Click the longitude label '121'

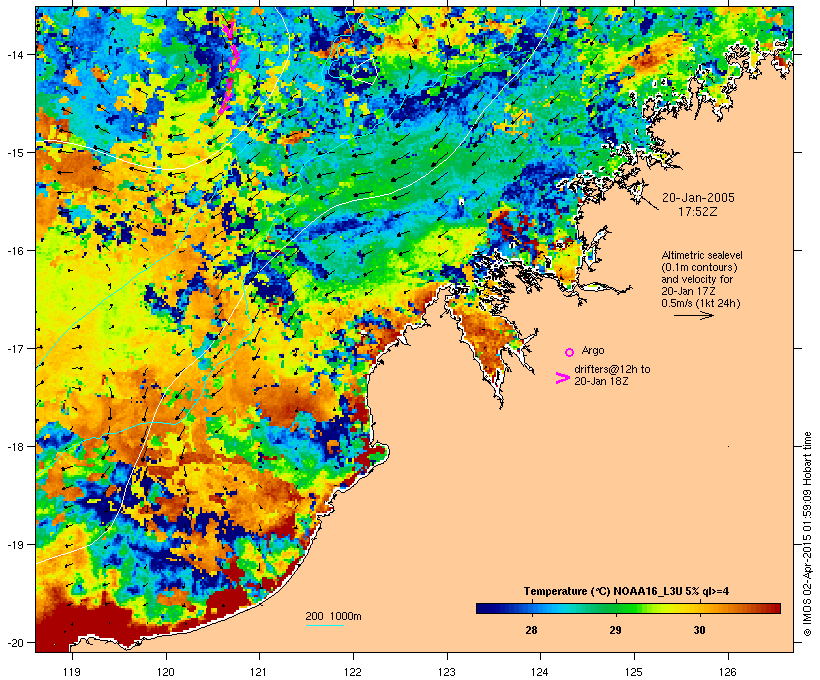tap(259, 672)
